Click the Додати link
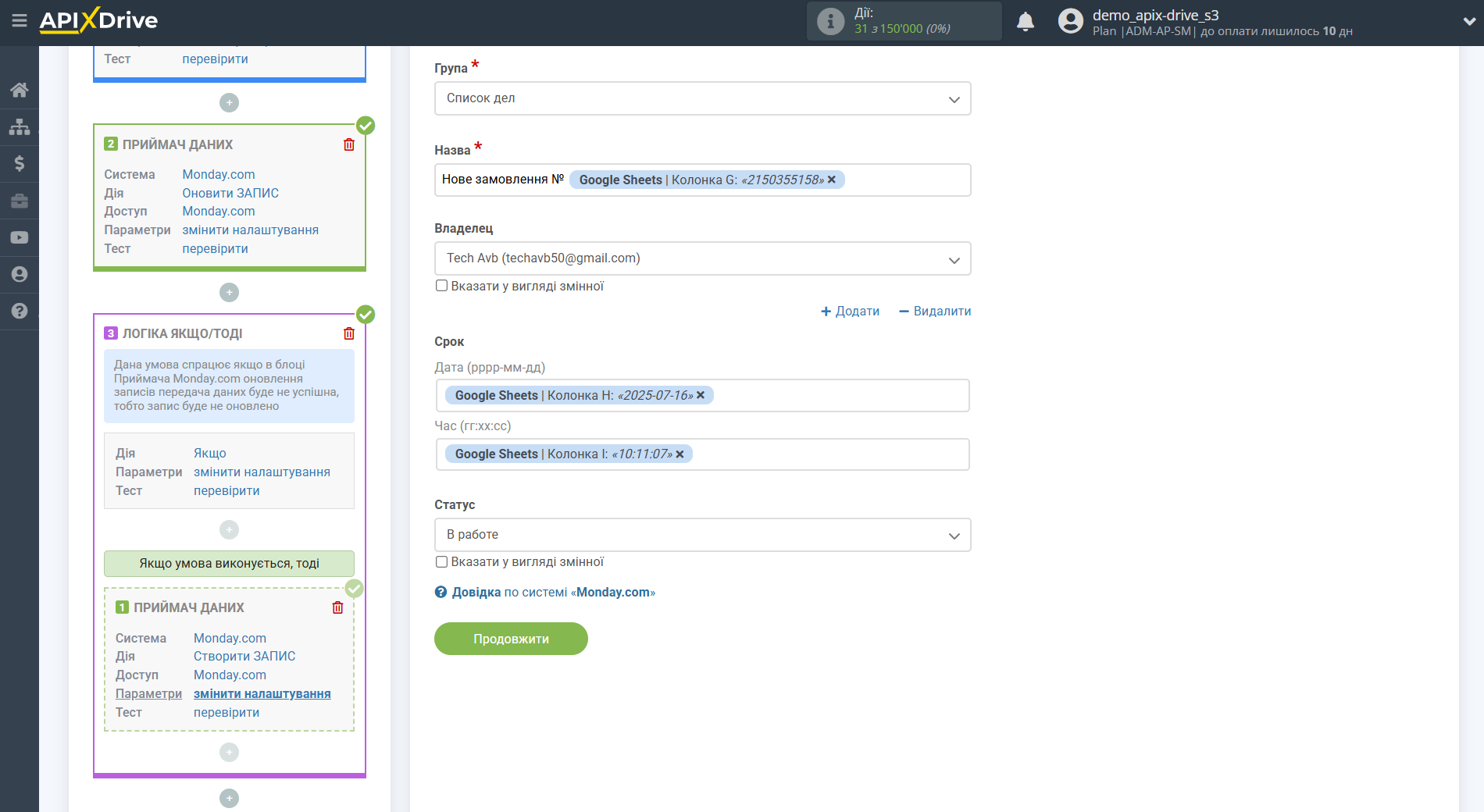 coord(850,311)
